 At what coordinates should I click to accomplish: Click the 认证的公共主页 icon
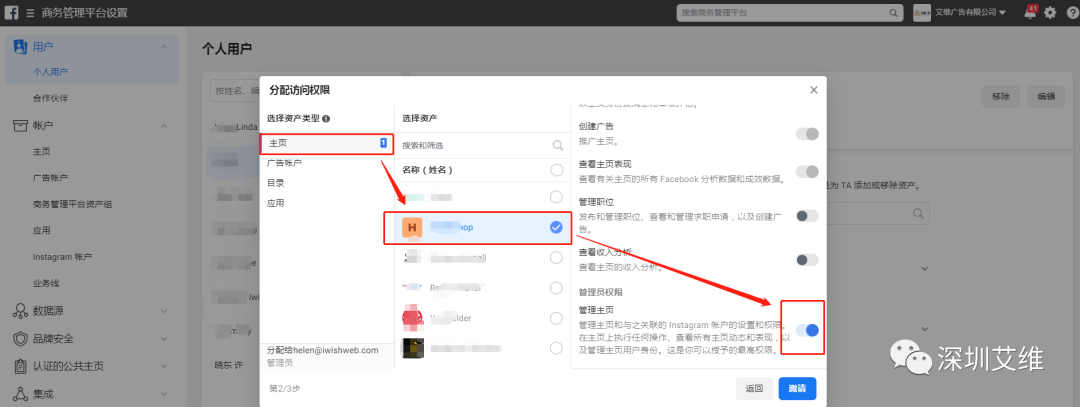pos(20,366)
